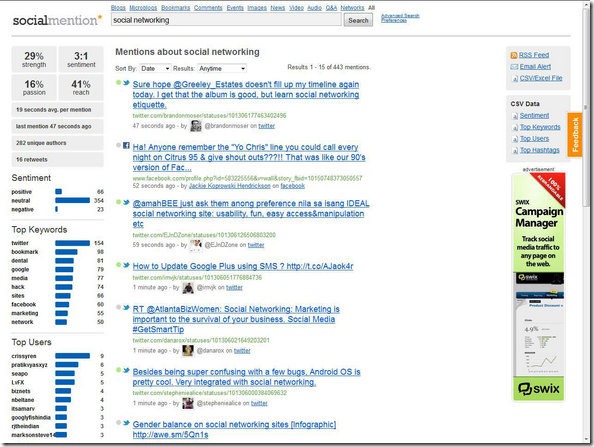Click the Twitter bird icon beside the AtlantaBizWomen mention
This screenshot has width=594, height=447.
pyautogui.click(x=126, y=307)
